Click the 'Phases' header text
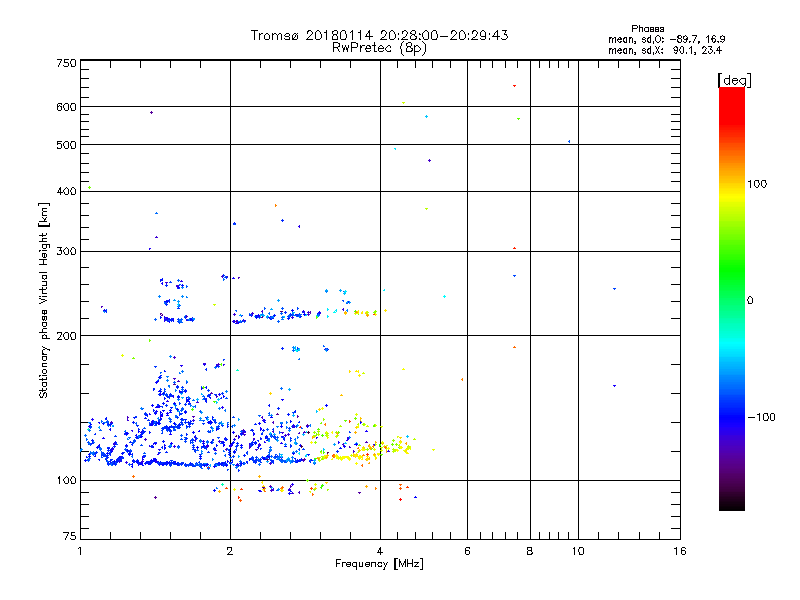This screenshot has height=600, width=800. (x=647, y=29)
